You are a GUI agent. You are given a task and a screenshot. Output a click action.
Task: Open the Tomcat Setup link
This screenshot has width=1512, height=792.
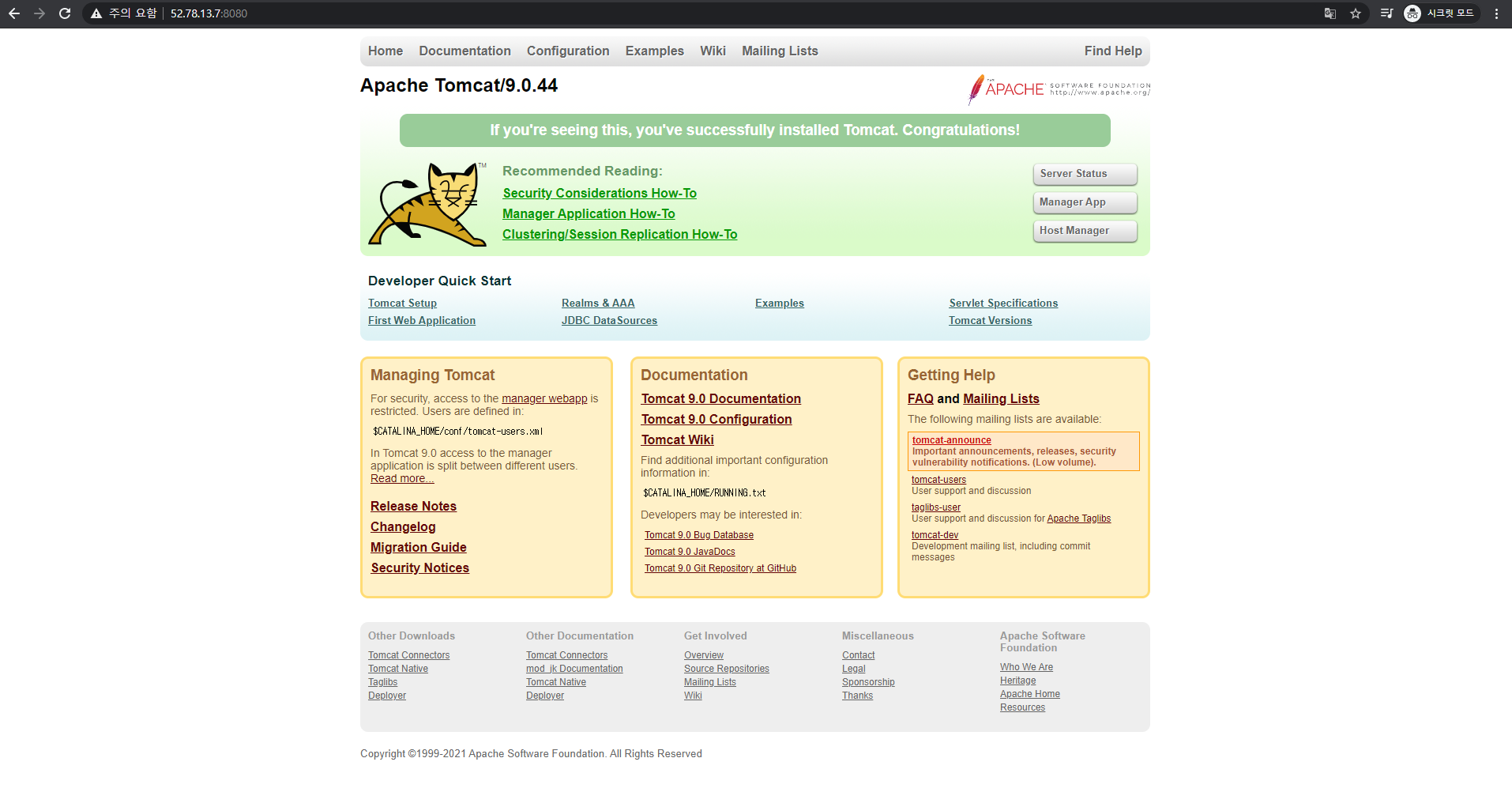[402, 303]
